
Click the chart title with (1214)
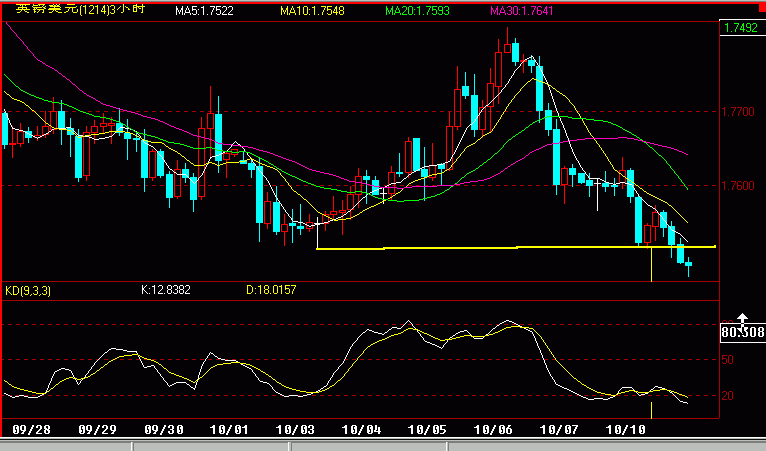[81, 8]
